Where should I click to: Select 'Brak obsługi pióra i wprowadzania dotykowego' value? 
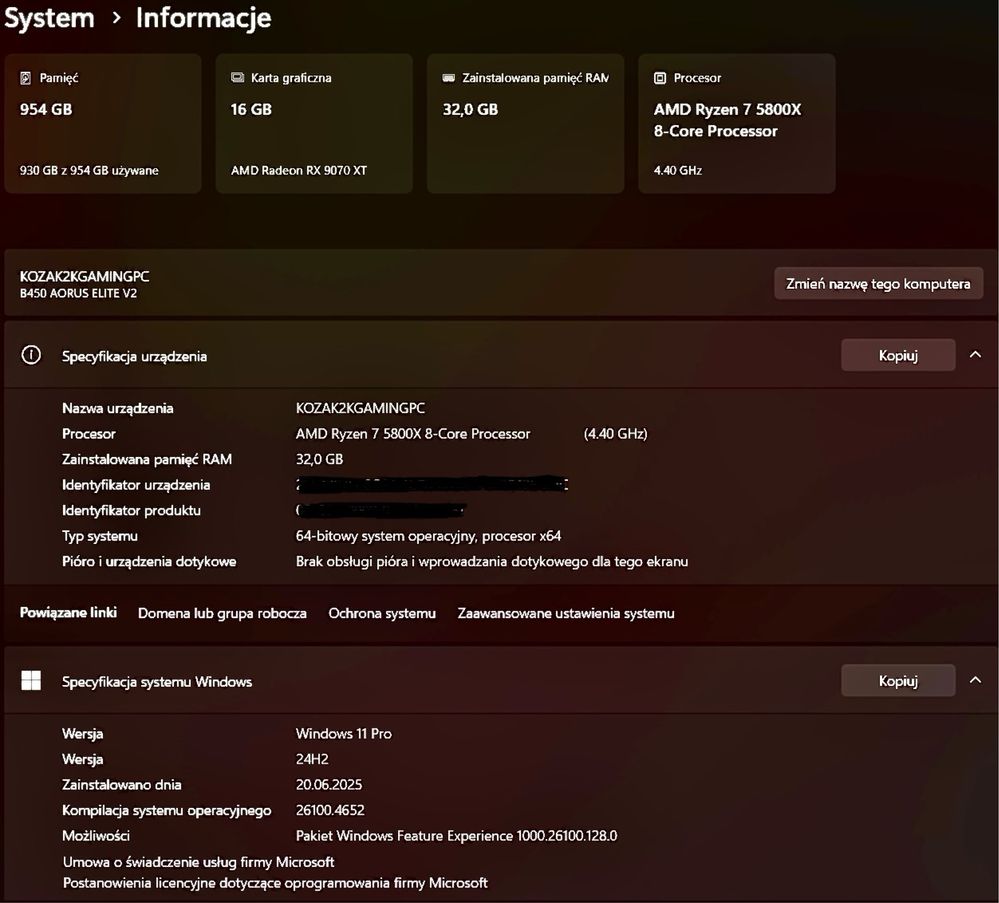coord(492,561)
